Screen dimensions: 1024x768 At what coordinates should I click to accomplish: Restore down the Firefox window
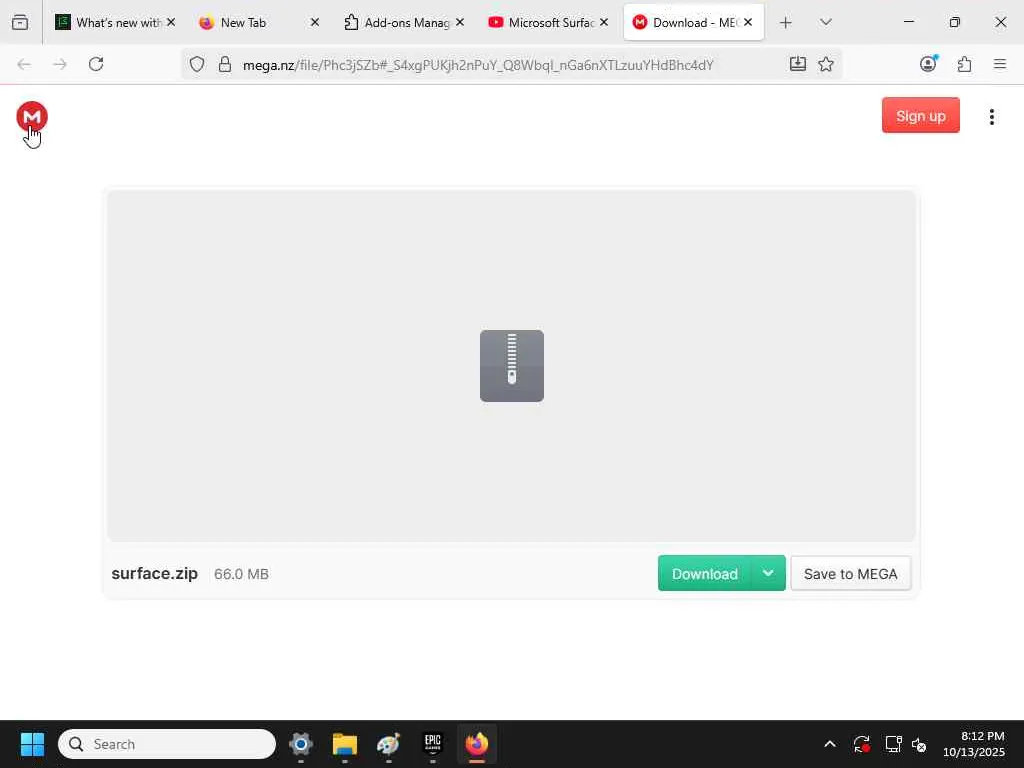[954, 22]
